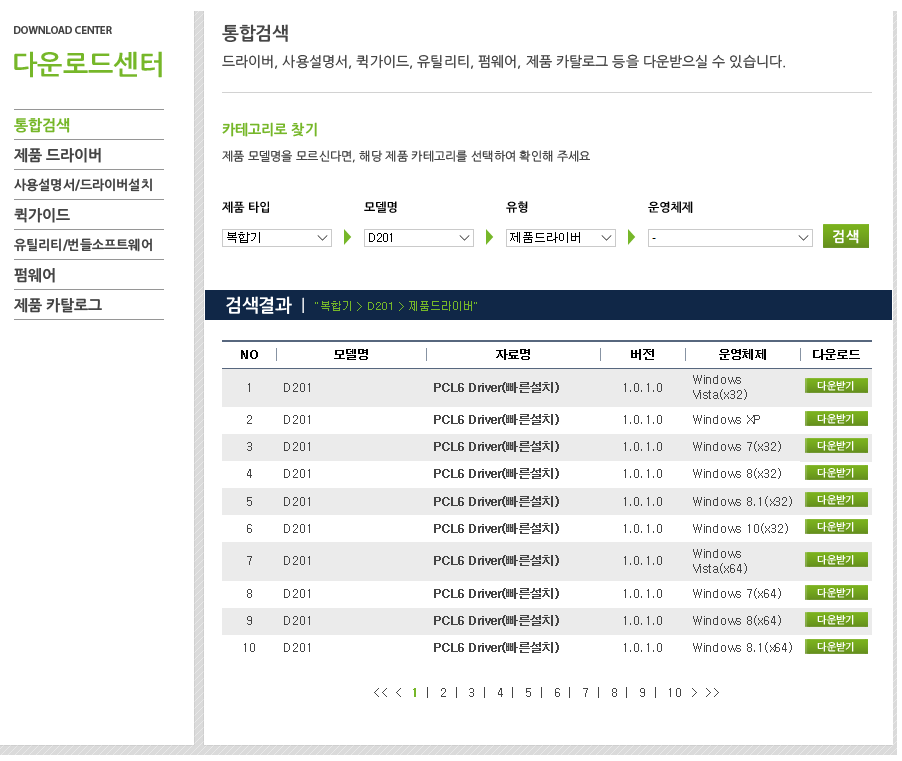Open the 퀵가이드 sidebar menu

pyautogui.click(x=42, y=215)
